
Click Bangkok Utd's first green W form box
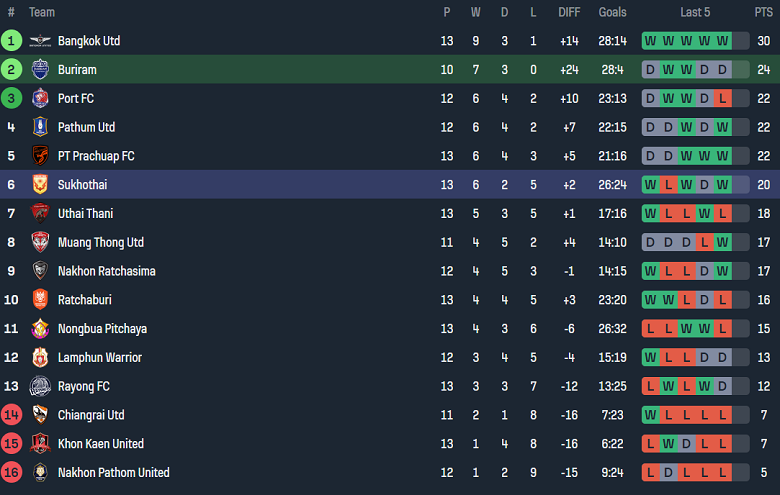[651, 41]
